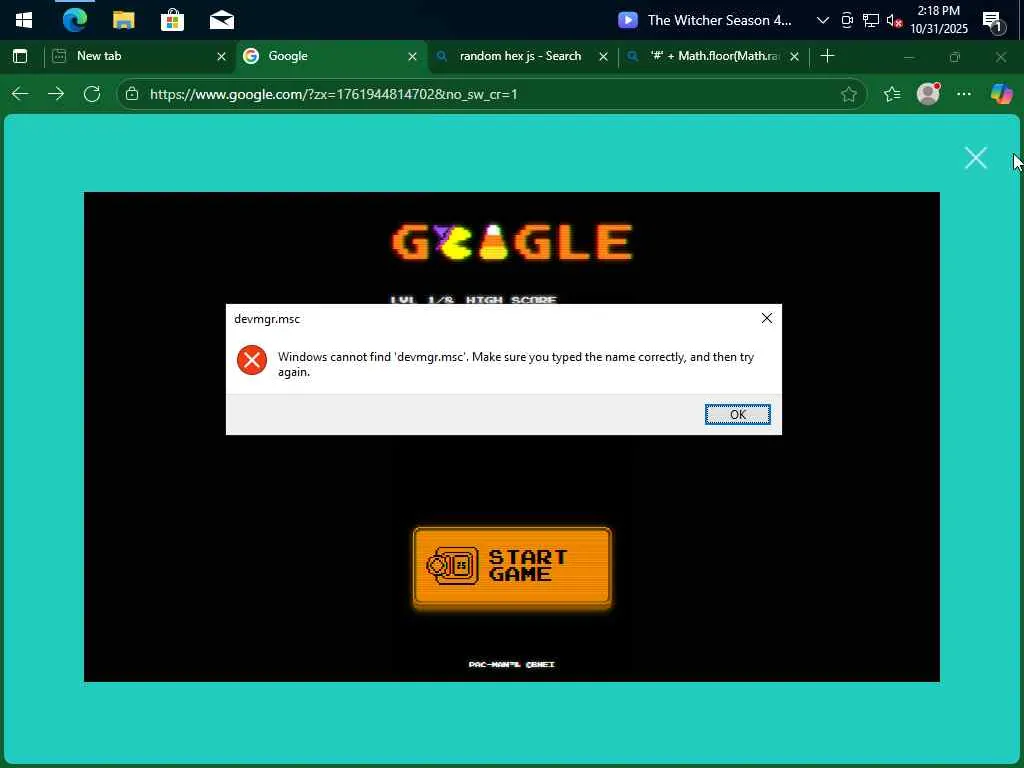
Task: Open the notification center icon
Action: point(993,22)
